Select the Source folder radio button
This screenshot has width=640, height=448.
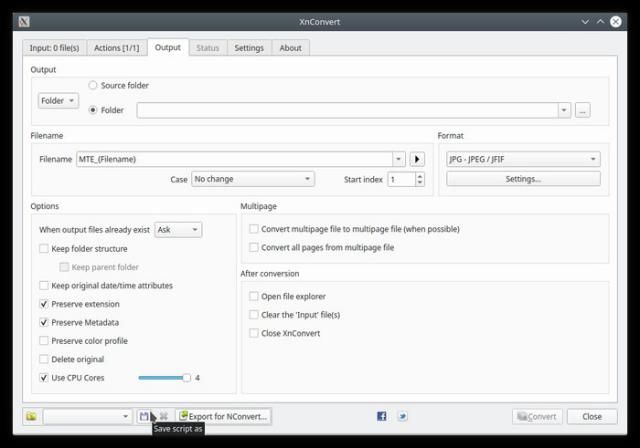tap(94, 86)
